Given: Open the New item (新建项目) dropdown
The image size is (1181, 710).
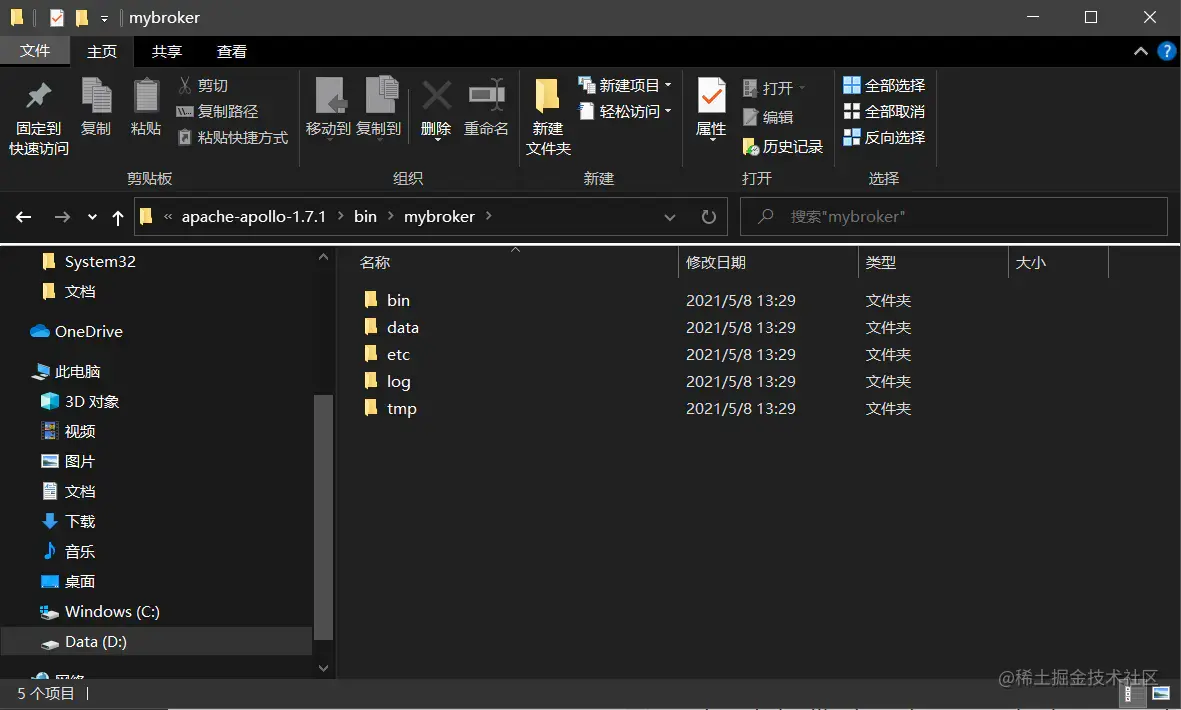Looking at the screenshot, I should 624,85.
